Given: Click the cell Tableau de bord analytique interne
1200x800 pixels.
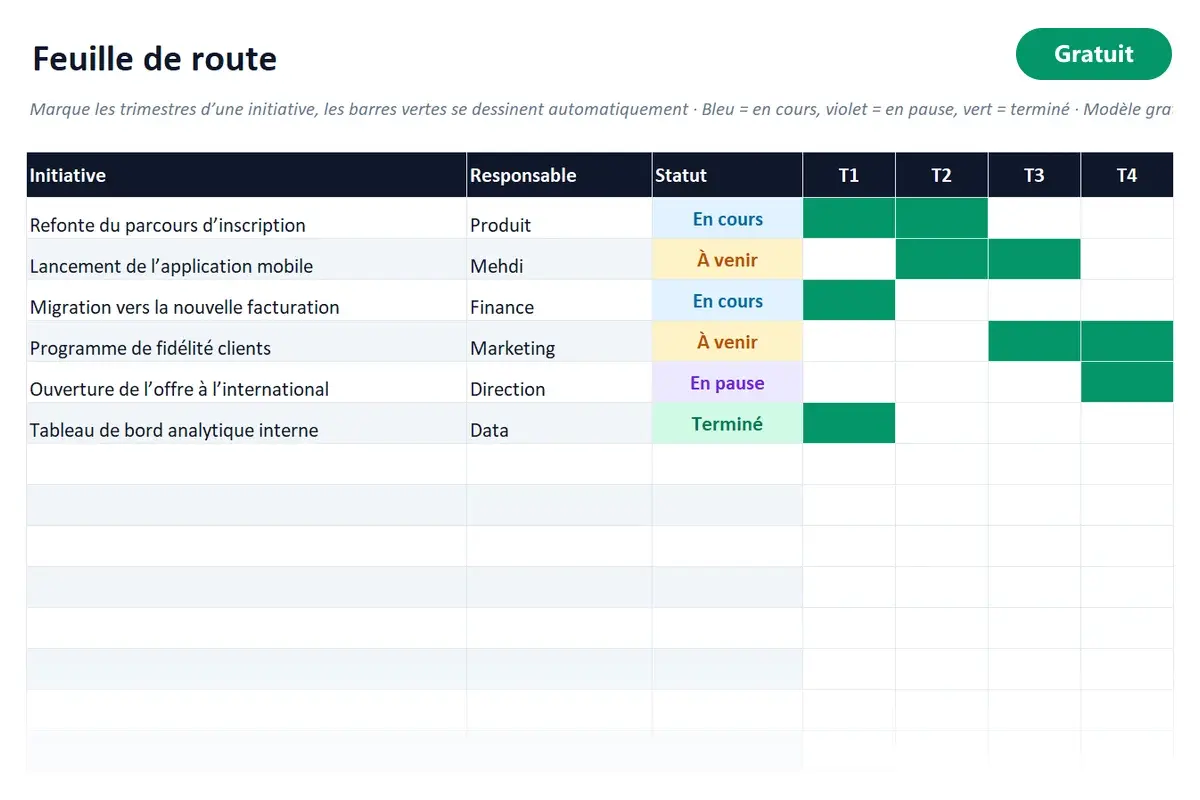Looking at the screenshot, I should pyautogui.click(x=246, y=423).
